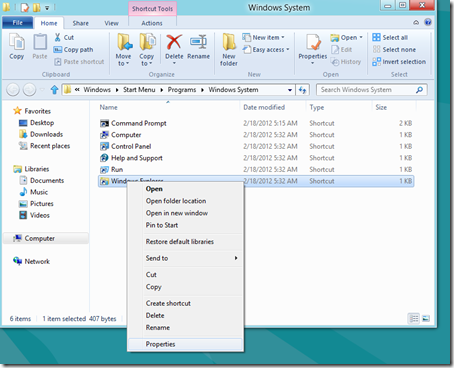Switch to the View ribbon tab
Image resolution: width=454 pixels, height=368 pixels.
(111, 23)
